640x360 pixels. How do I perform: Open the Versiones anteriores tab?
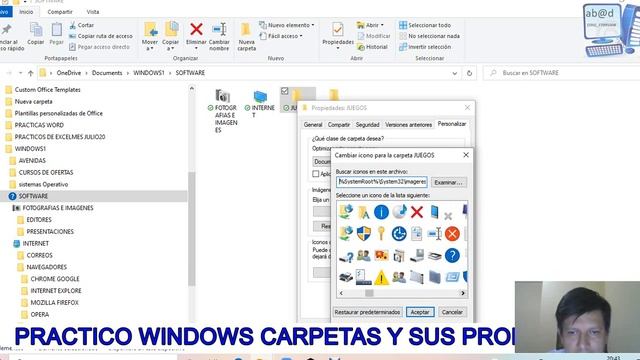pos(408,124)
